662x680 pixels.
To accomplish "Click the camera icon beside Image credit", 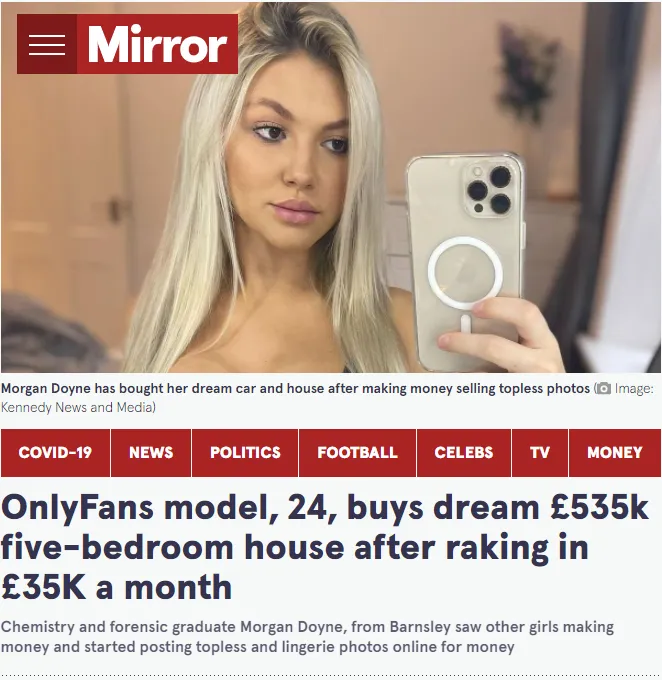I will click(x=603, y=389).
